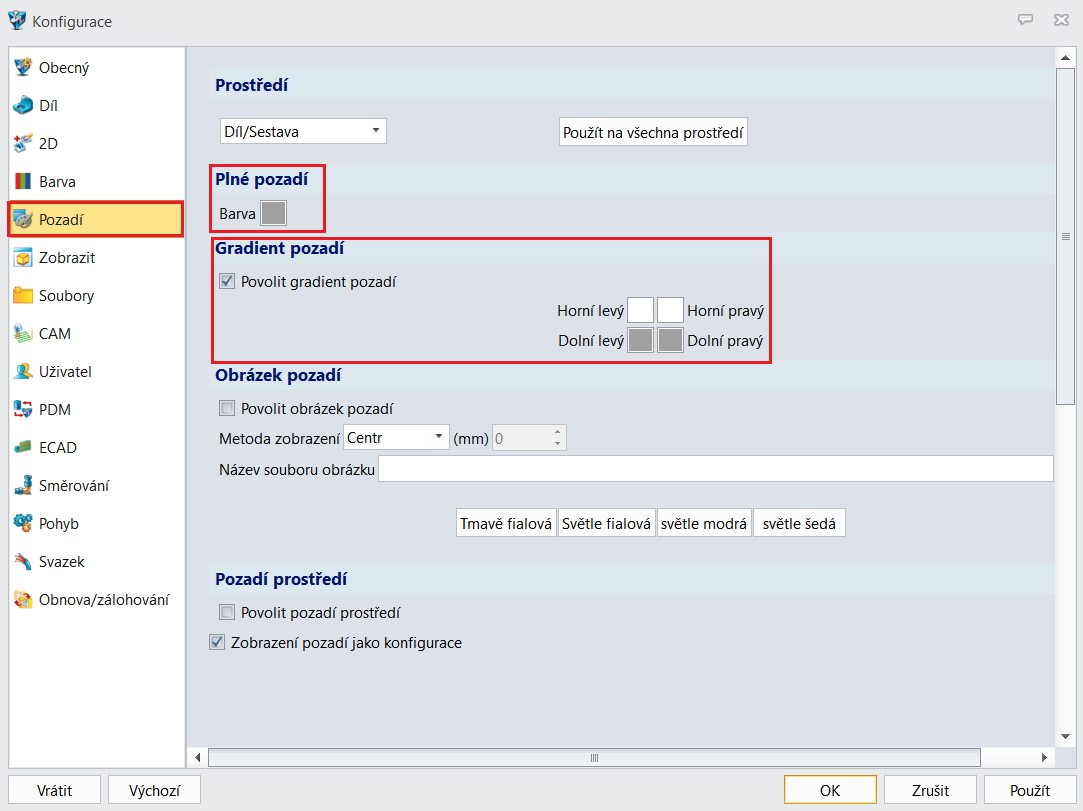This screenshot has height=811, width=1083.
Task: Click the Soubory folder icon
Action: click(23, 295)
